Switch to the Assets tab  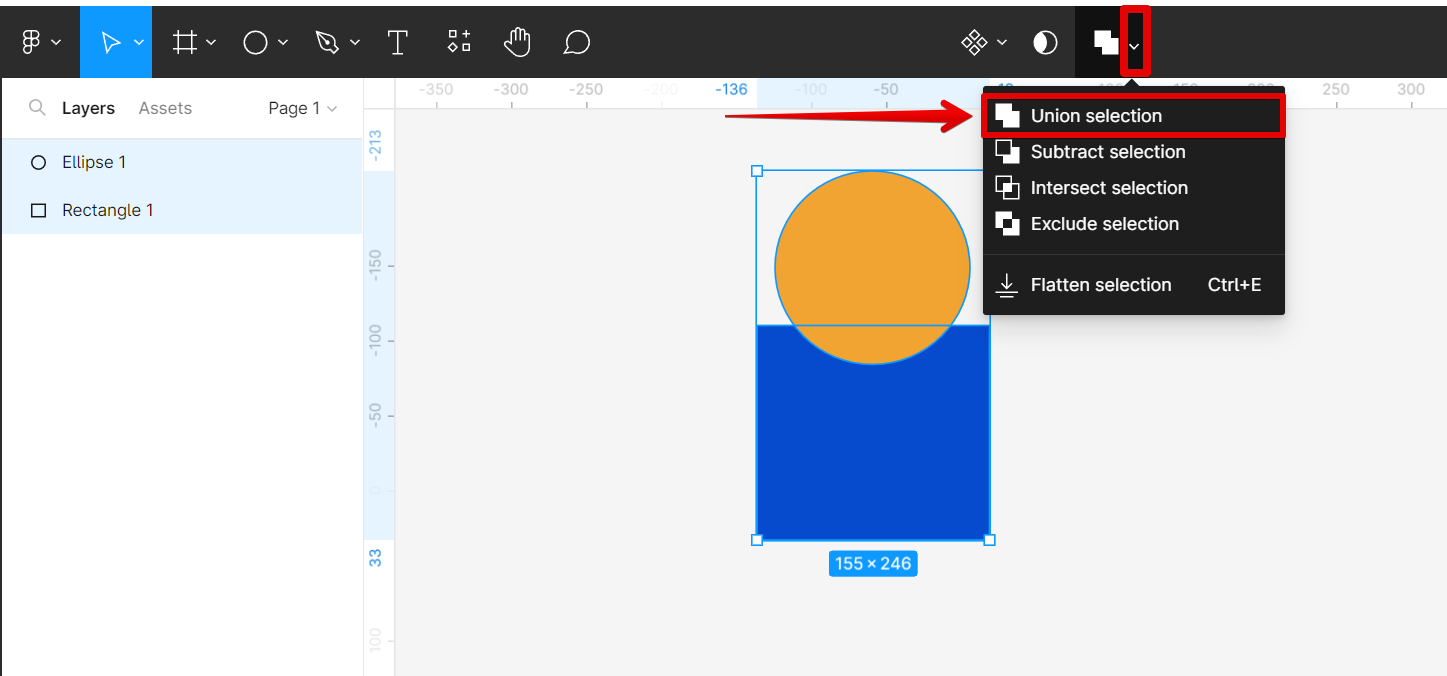pyautogui.click(x=165, y=108)
